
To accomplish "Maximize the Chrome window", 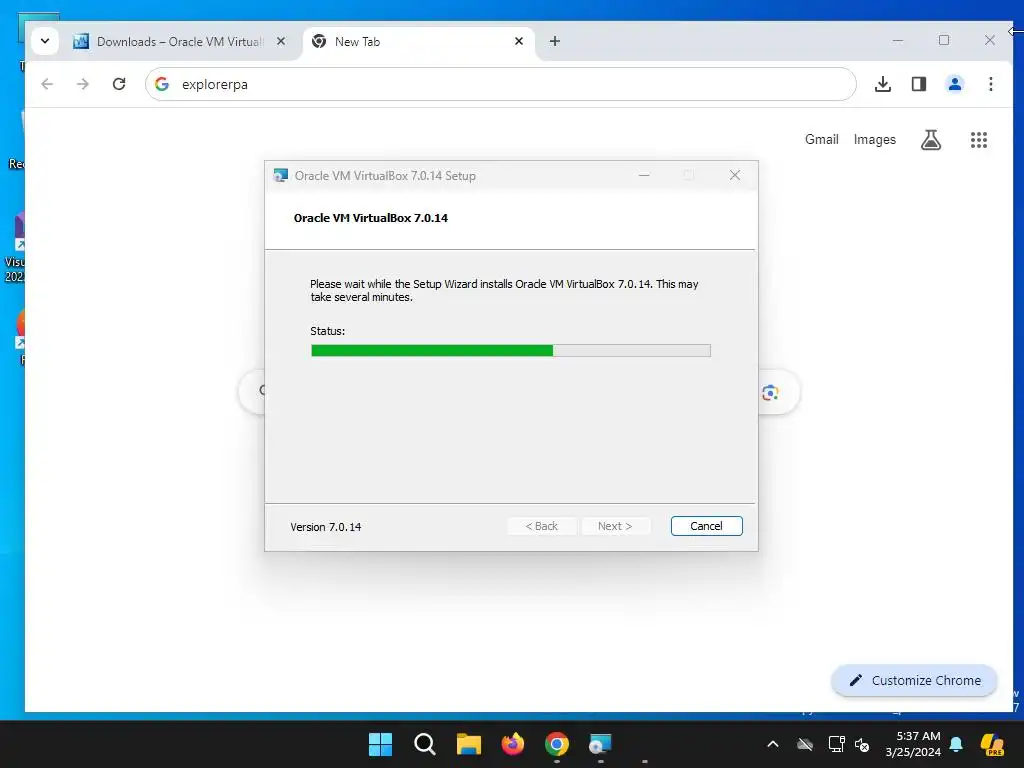I will point(944,40).
